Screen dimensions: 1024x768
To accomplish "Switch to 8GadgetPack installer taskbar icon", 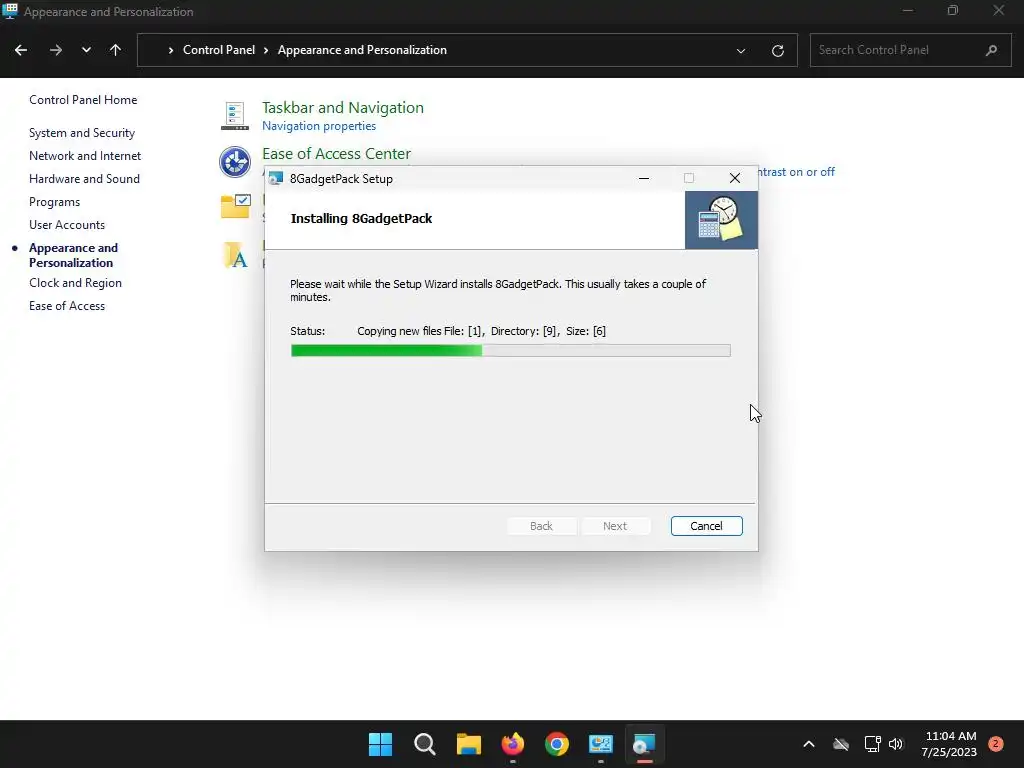I will click(645, 744).
